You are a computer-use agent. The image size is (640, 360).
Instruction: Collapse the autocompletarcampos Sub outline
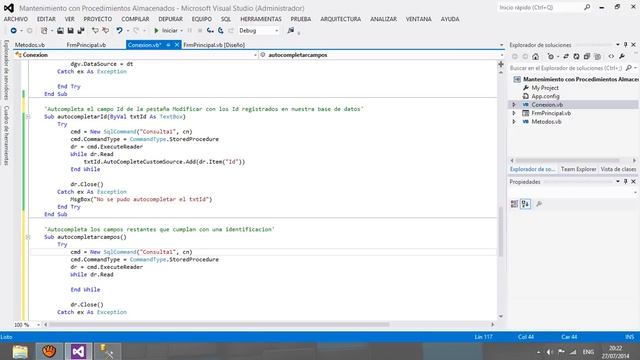pyautogui.click(x=28, y=237)
